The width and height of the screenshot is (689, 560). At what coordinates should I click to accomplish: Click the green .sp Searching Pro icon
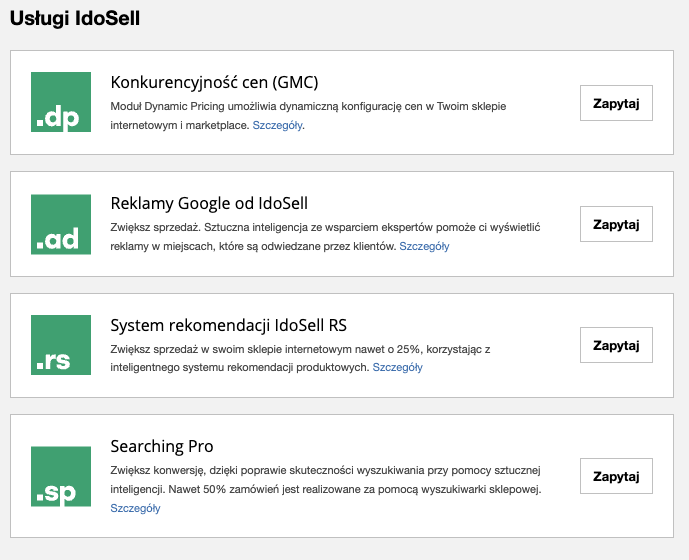tap(61, 476)
